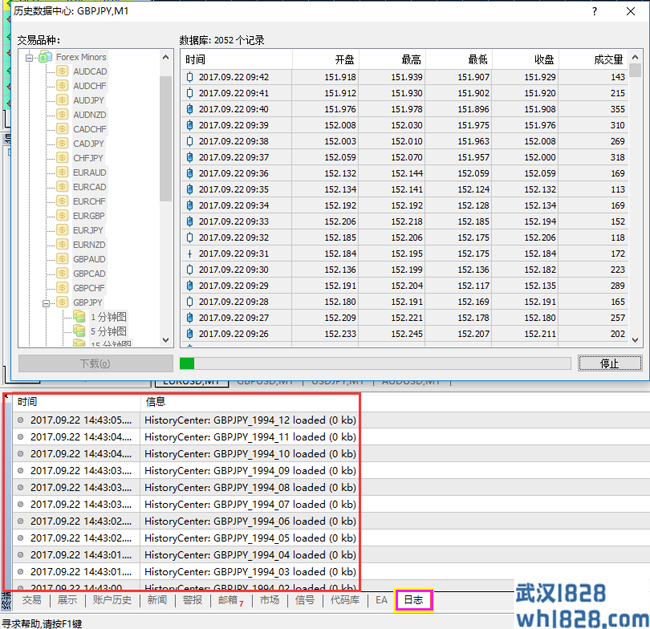Select the EURNZD symbol icon

[62, 245]
